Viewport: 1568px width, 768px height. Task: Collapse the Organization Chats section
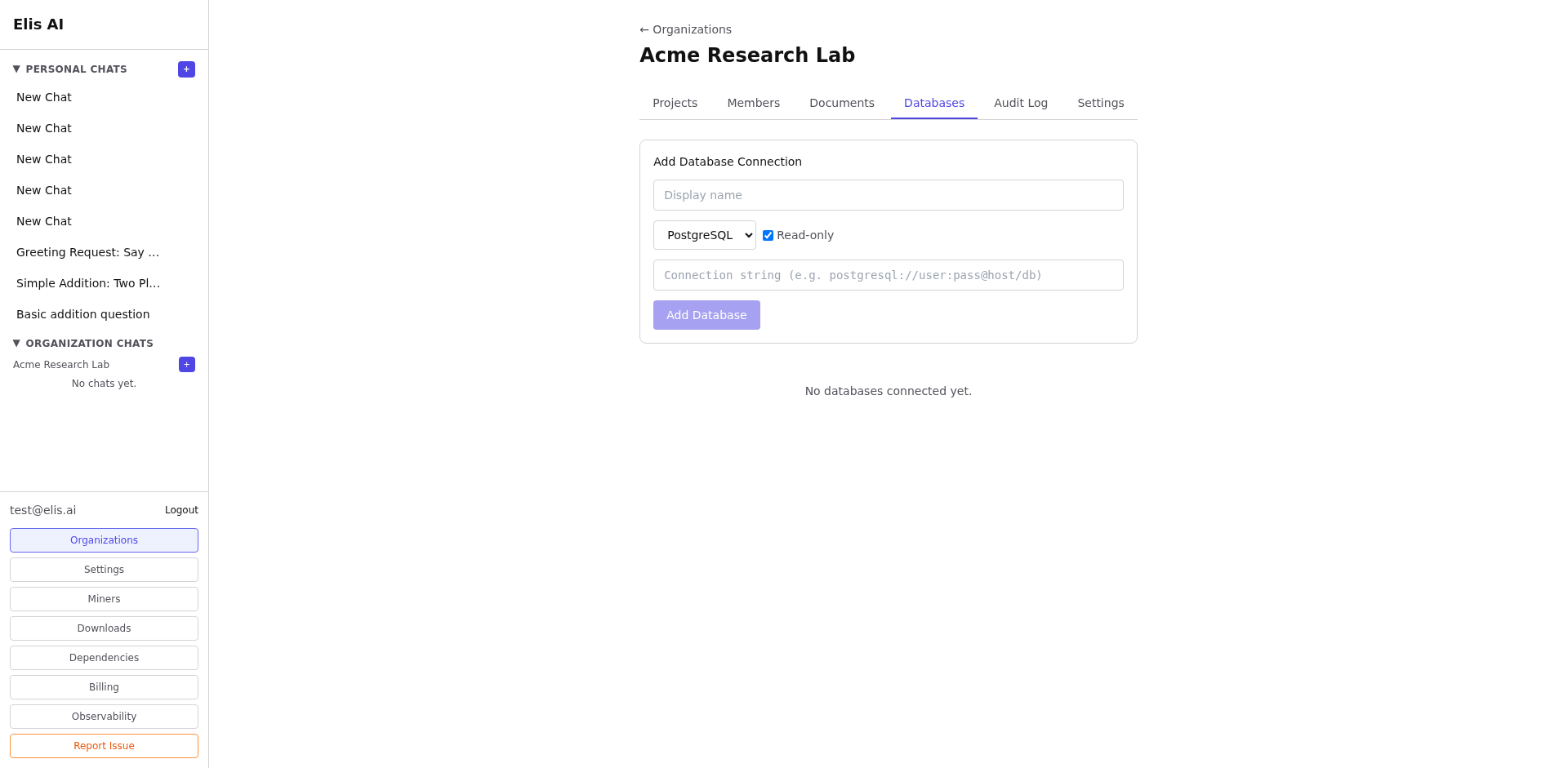[x=16, y=344]
